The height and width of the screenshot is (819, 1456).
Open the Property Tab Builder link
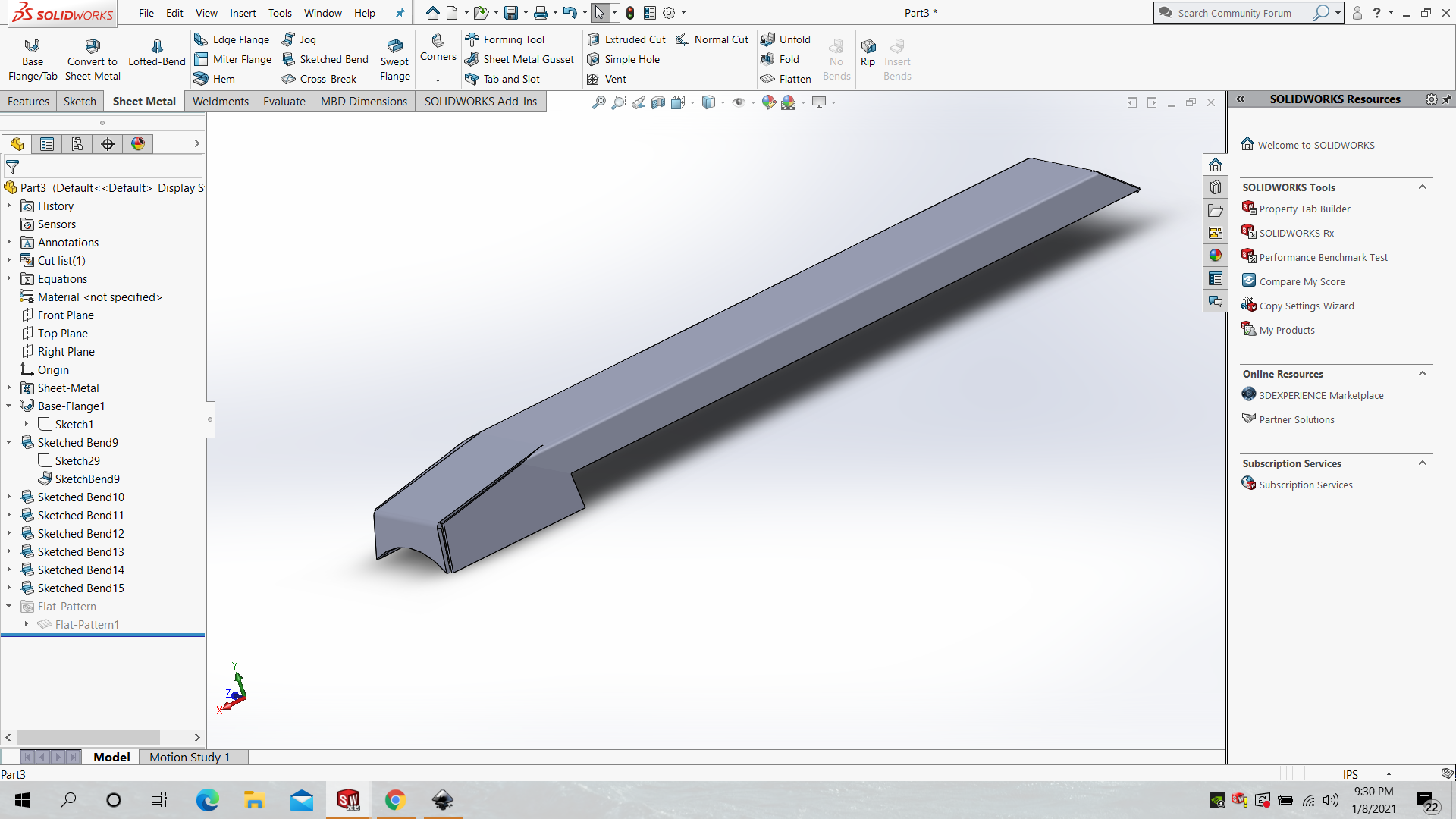tap(1304, 209)
